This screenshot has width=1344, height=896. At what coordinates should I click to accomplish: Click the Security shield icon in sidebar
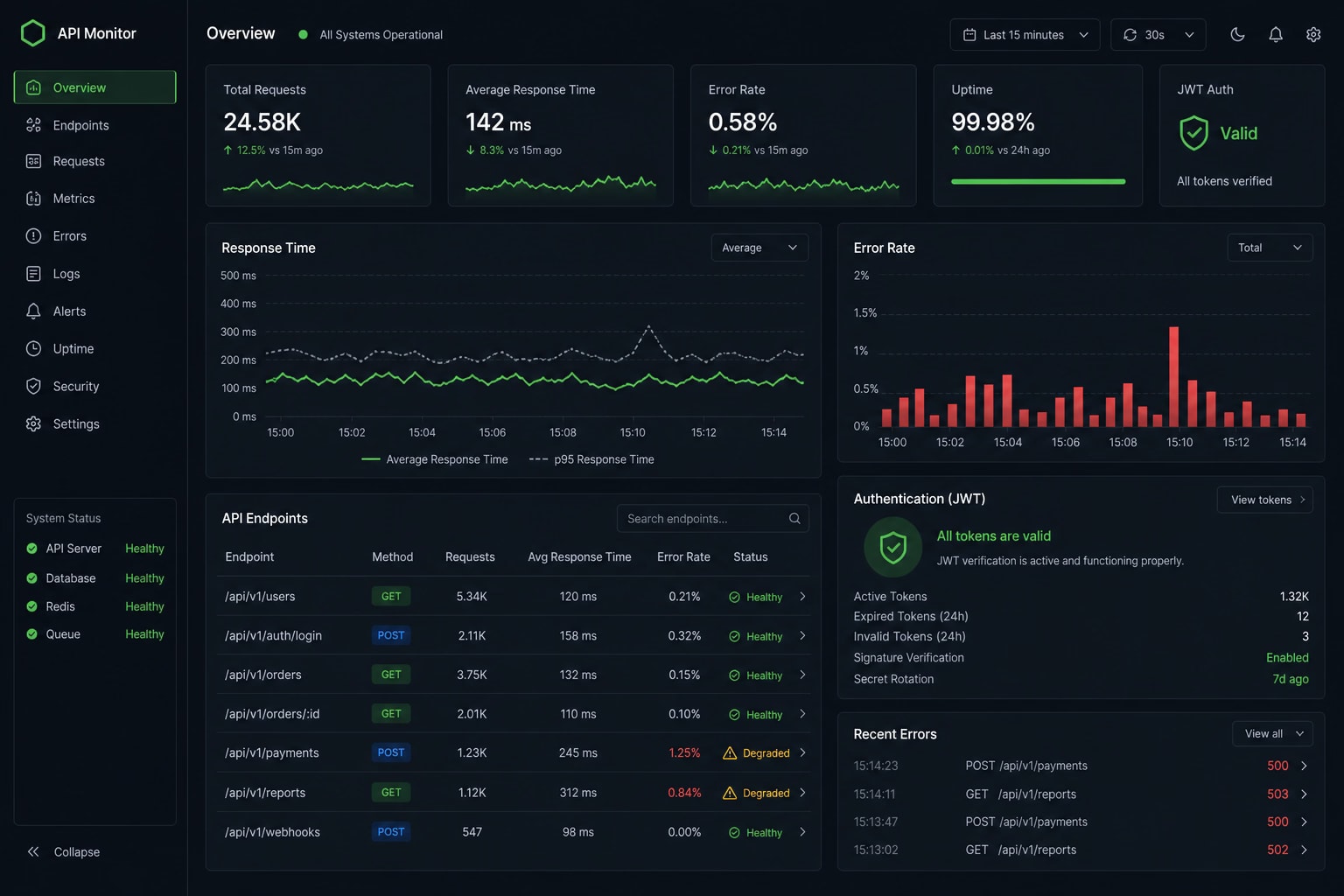pos(33,386)
